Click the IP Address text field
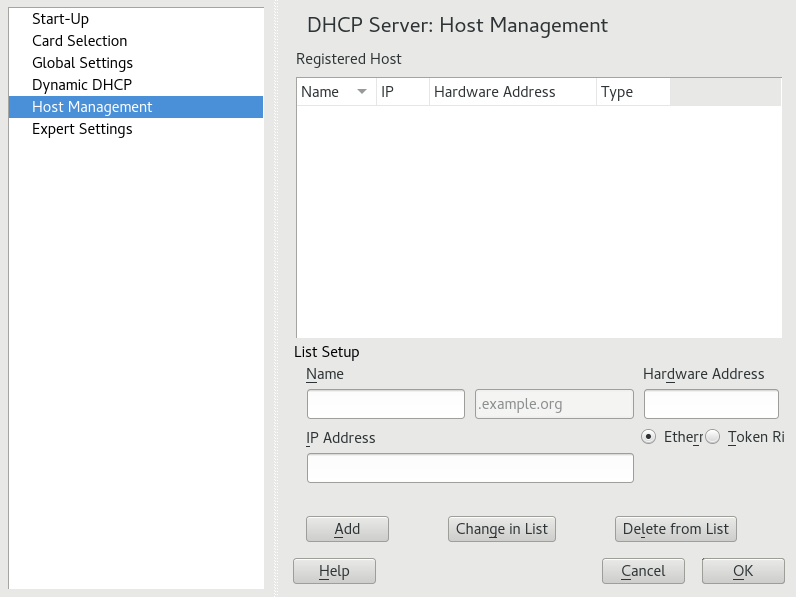796x597 pixels. (x=470, y=468)
